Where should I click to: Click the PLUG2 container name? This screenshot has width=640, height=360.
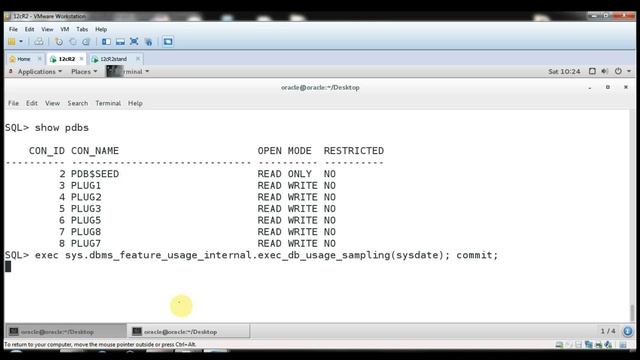coord(86,197)
